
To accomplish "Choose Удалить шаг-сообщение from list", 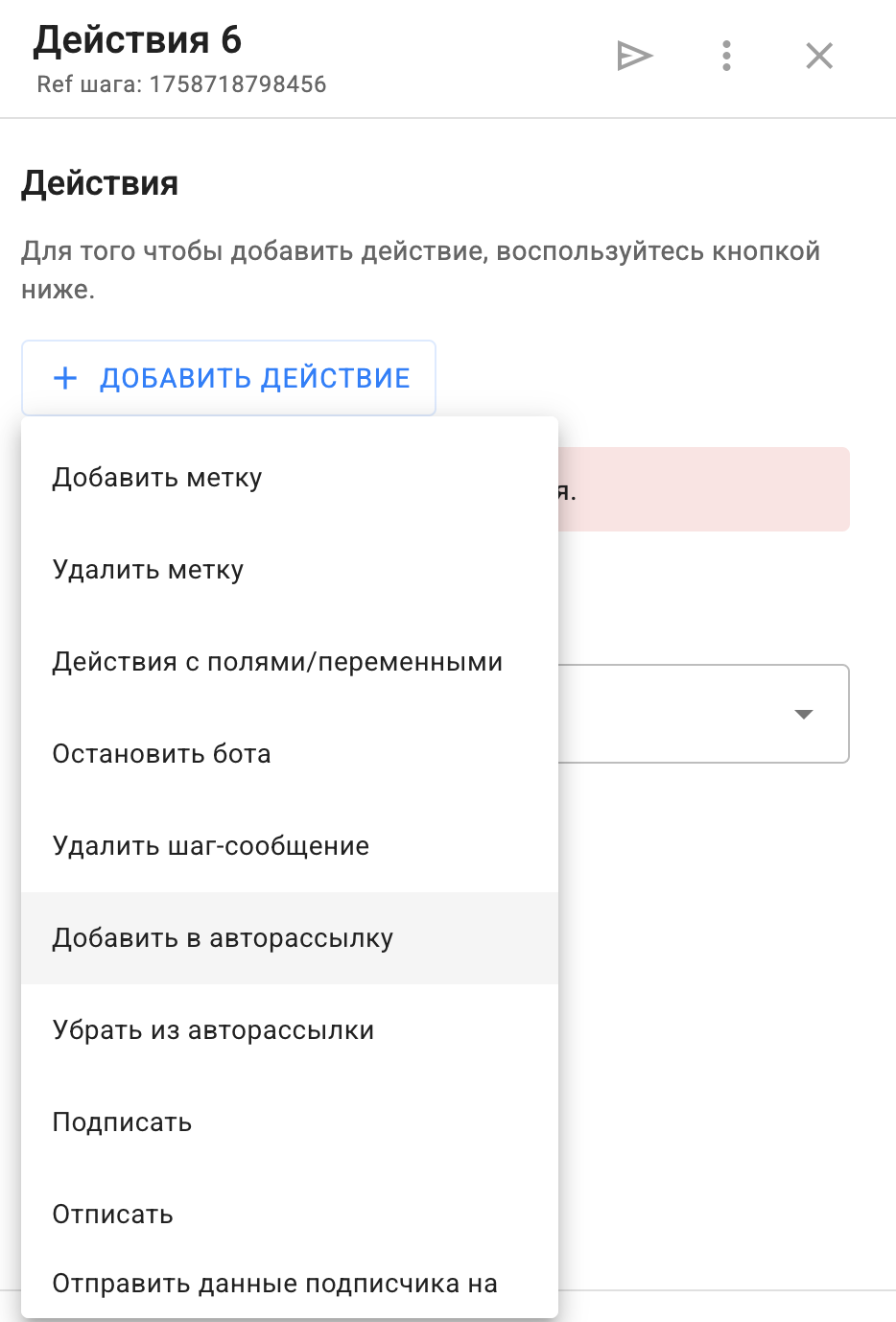I will click(x=210, y=846).
